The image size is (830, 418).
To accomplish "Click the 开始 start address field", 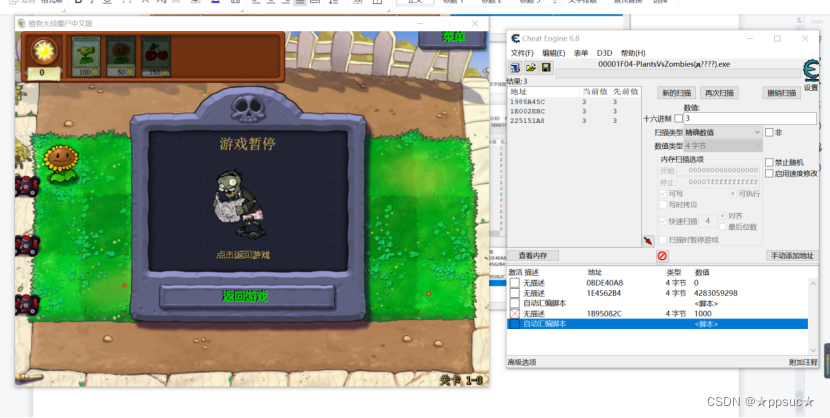I will click(717, 170).
